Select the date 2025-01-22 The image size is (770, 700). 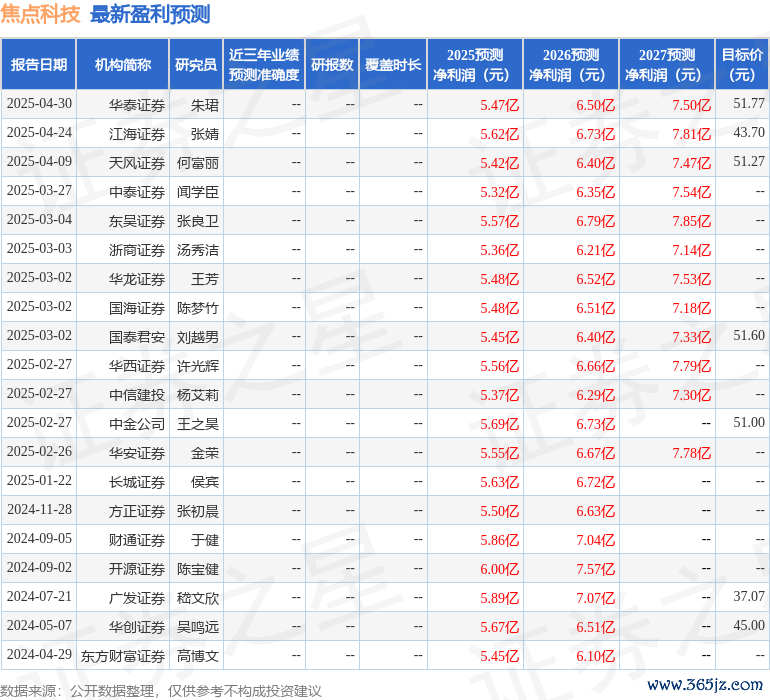tap(39, 480)
